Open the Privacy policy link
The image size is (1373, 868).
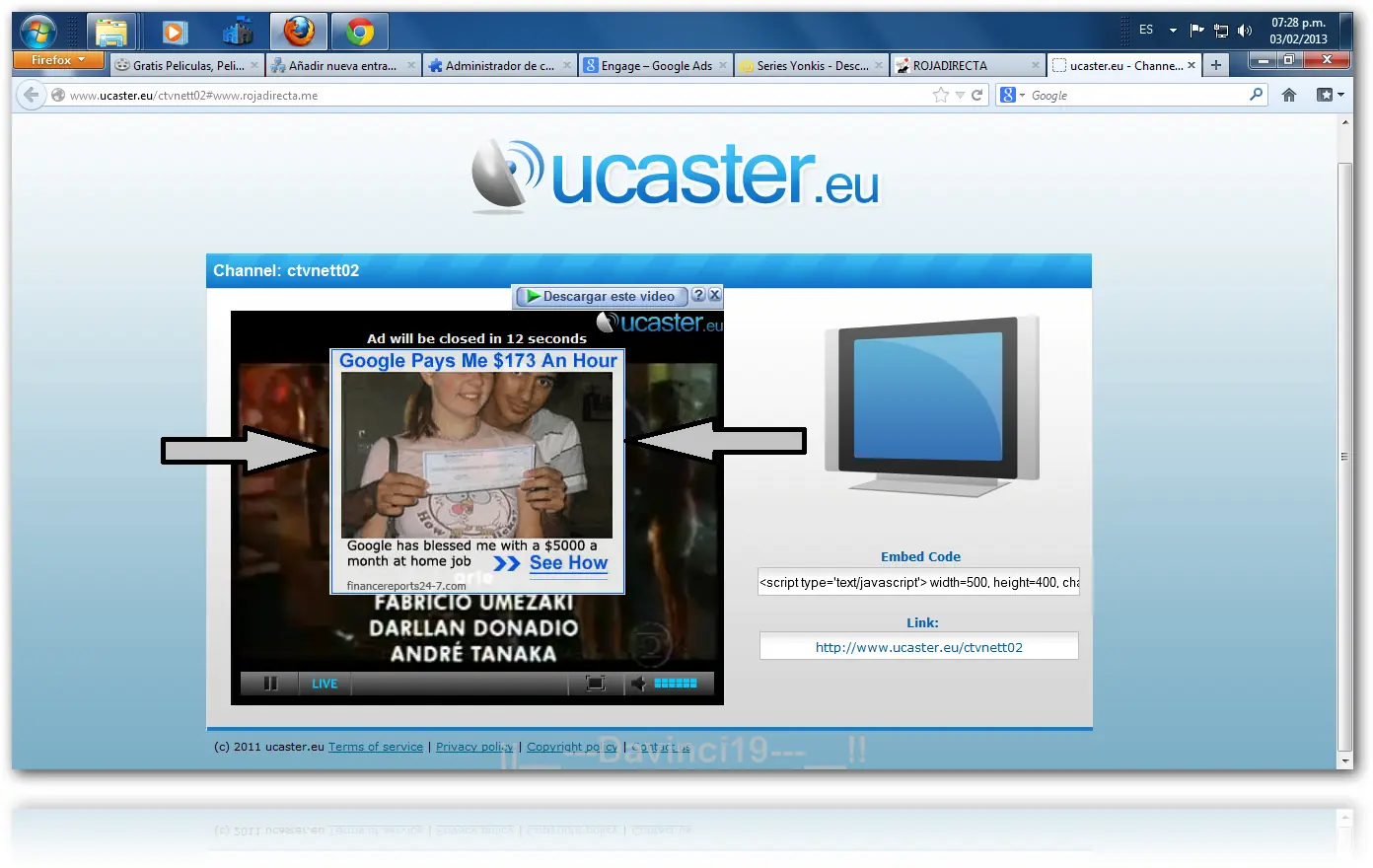point(474,747)
